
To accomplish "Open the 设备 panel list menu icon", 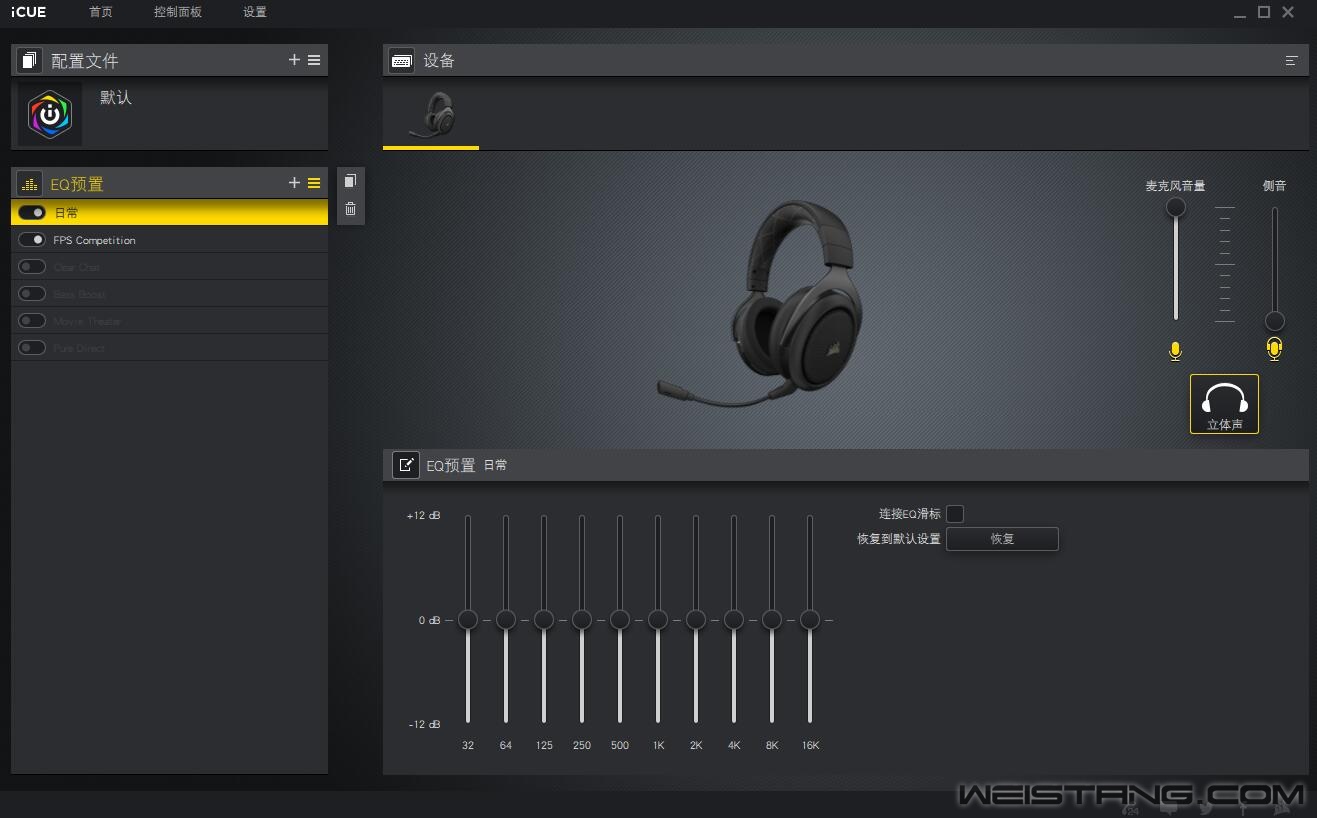I will (1291, 61).
